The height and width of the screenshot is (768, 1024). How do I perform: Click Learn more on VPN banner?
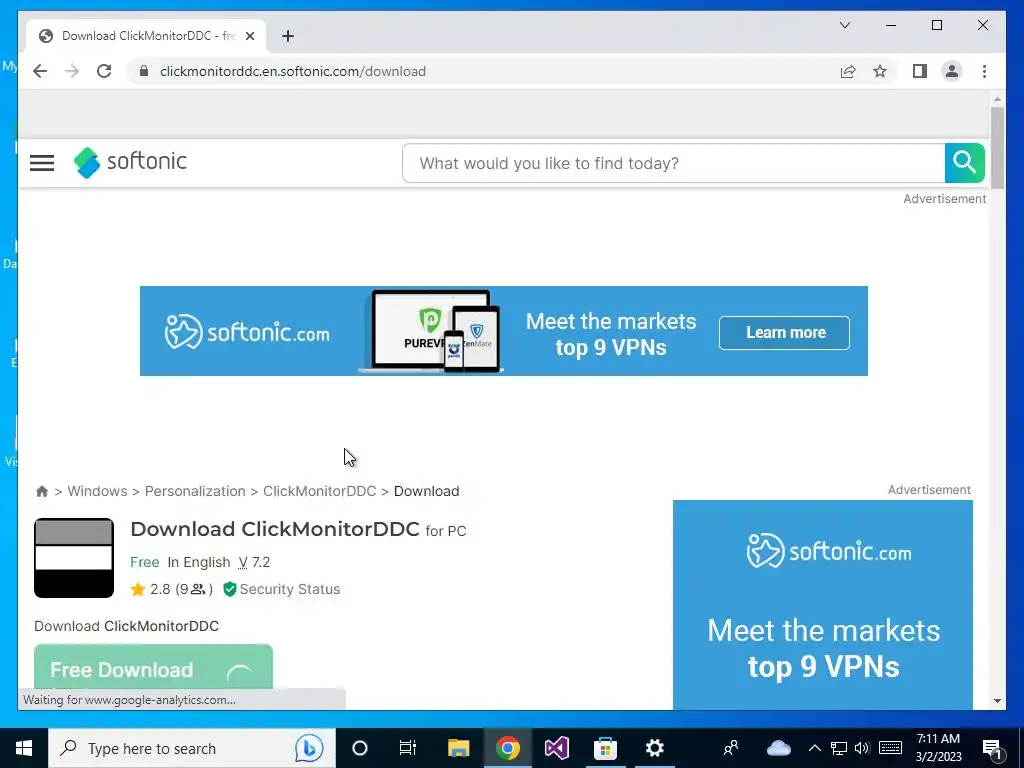(x=784, y=332)
